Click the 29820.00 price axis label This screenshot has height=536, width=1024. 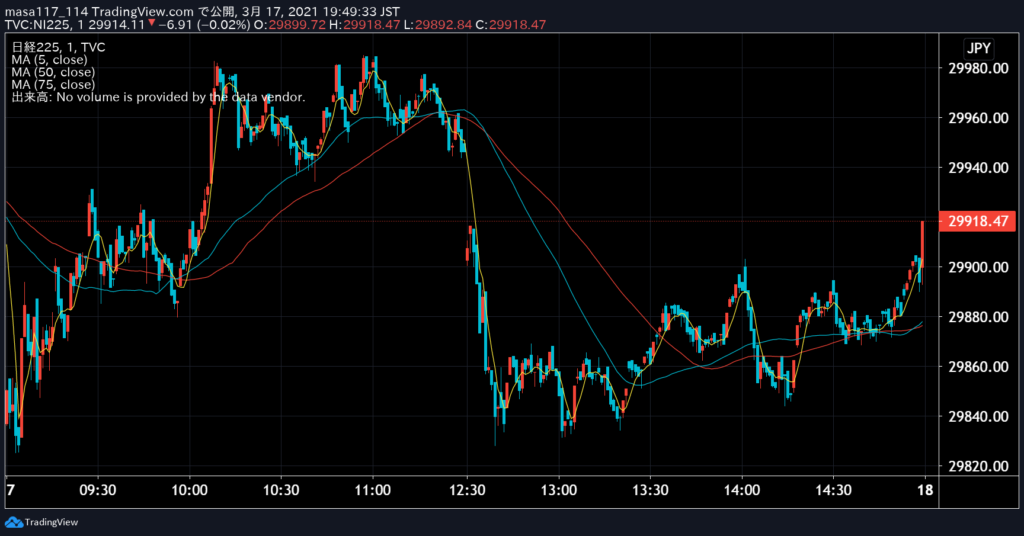click(978, 466)
